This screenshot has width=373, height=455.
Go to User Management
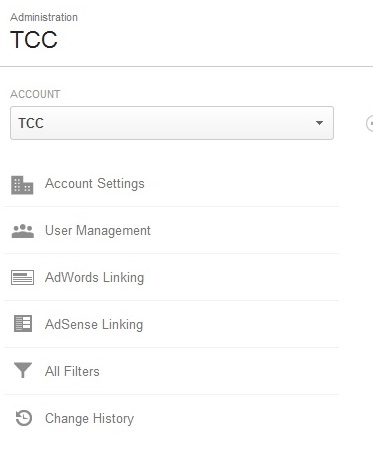click(98, 231)
